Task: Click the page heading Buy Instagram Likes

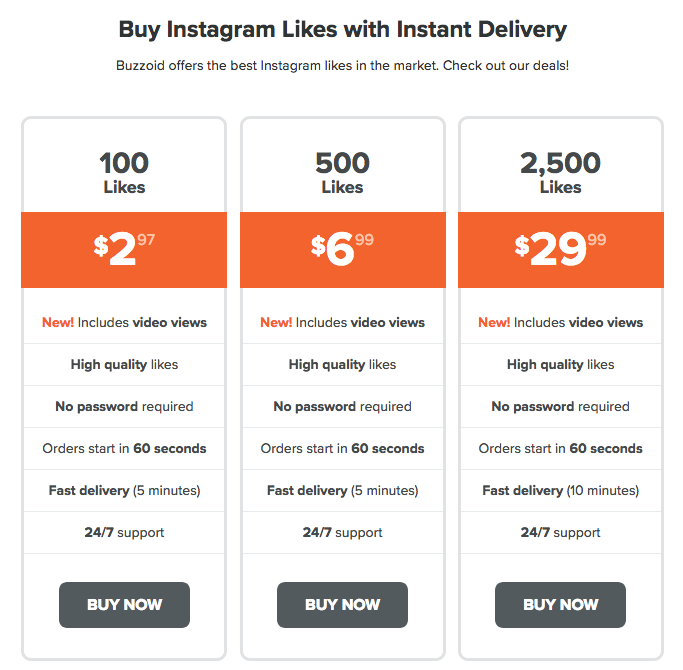Action: coord(343,30)
